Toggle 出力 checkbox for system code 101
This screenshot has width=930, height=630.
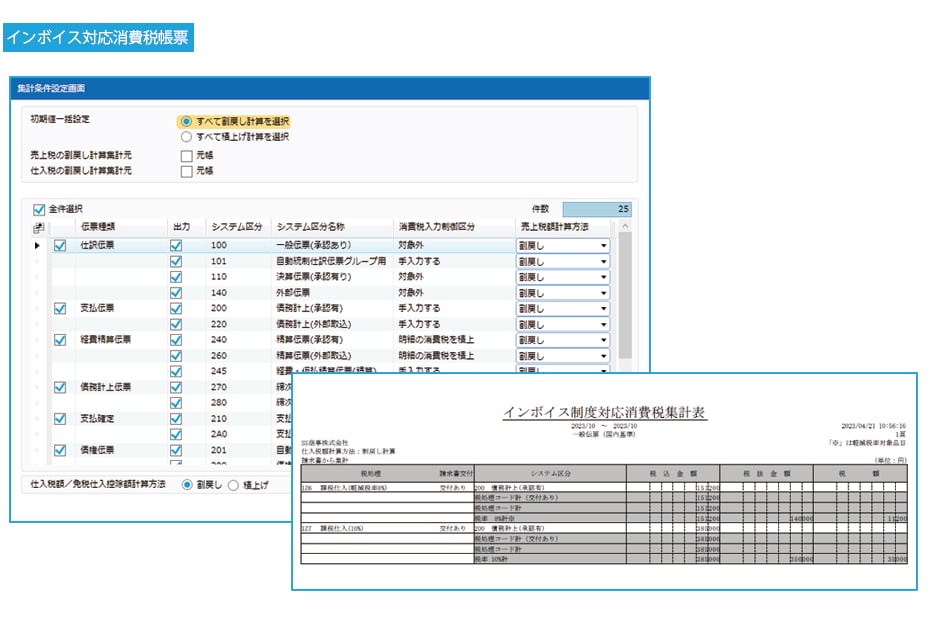[x=176, y=262]
